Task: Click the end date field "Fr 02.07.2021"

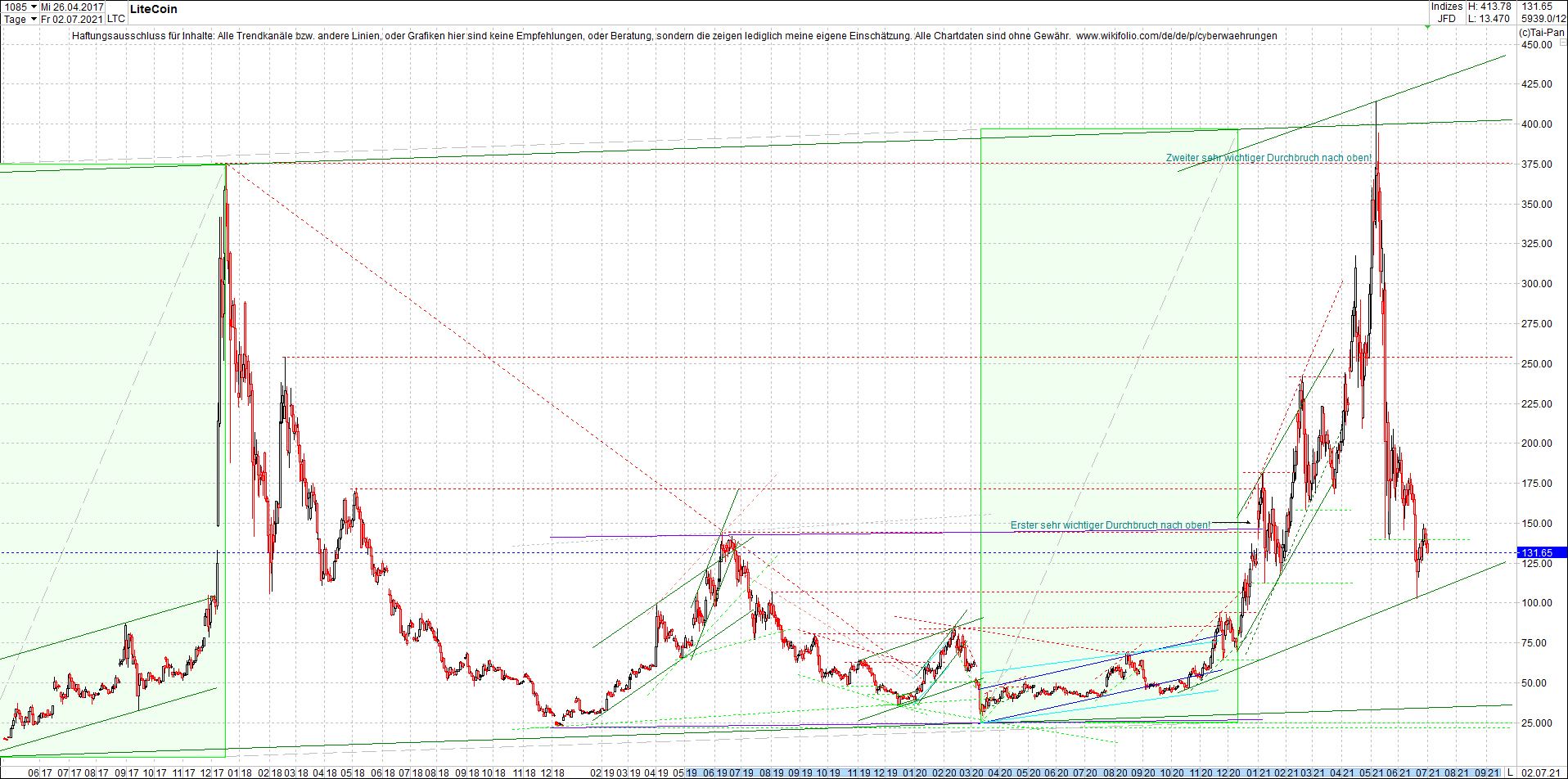Action: (x=71, y=19)
